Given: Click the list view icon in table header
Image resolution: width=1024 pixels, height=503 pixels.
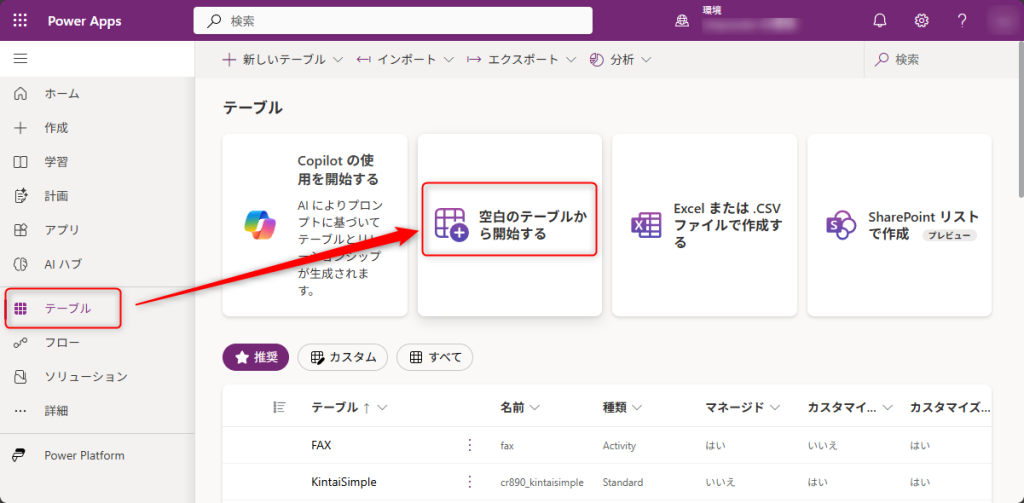Looking at the screenshot, I should click(x=279, y=407).
